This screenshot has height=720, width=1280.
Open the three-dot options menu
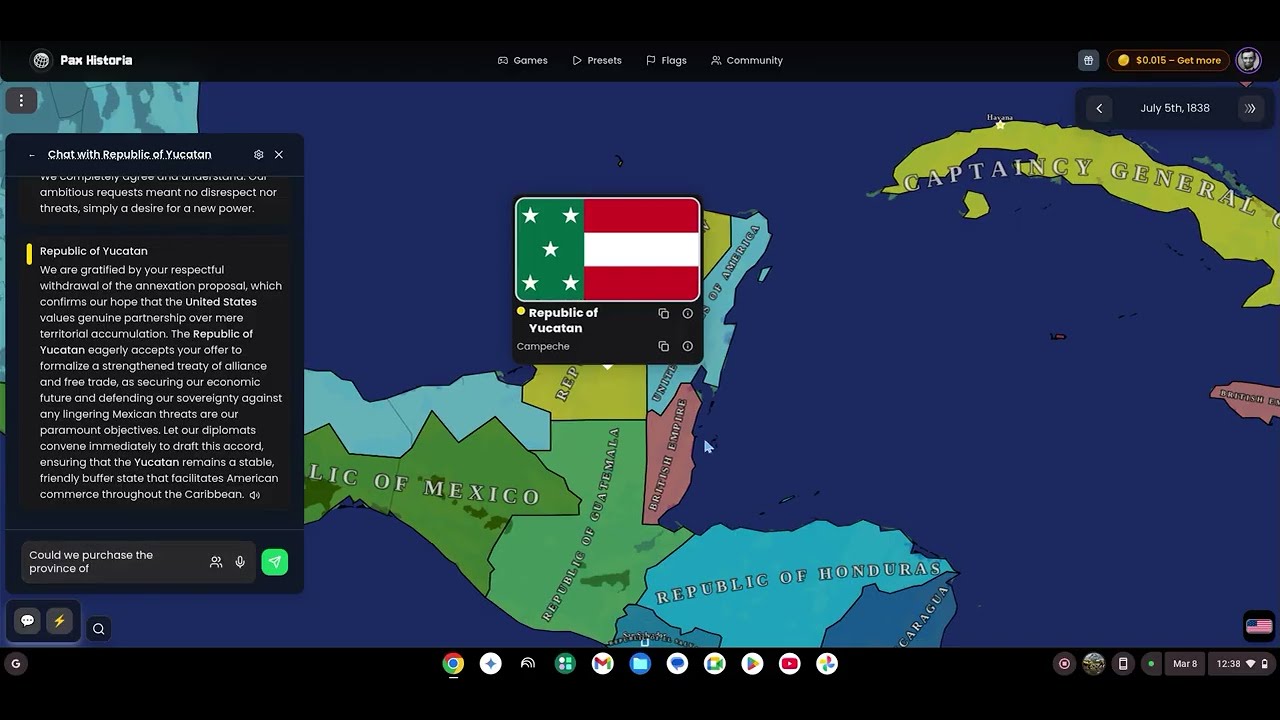[21, 100]
